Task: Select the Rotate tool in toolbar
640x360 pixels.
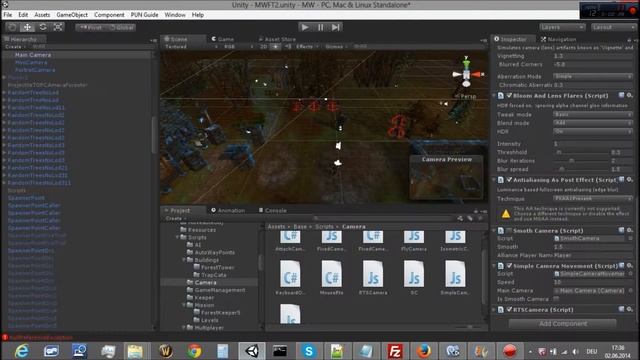Action: [43, 27]
